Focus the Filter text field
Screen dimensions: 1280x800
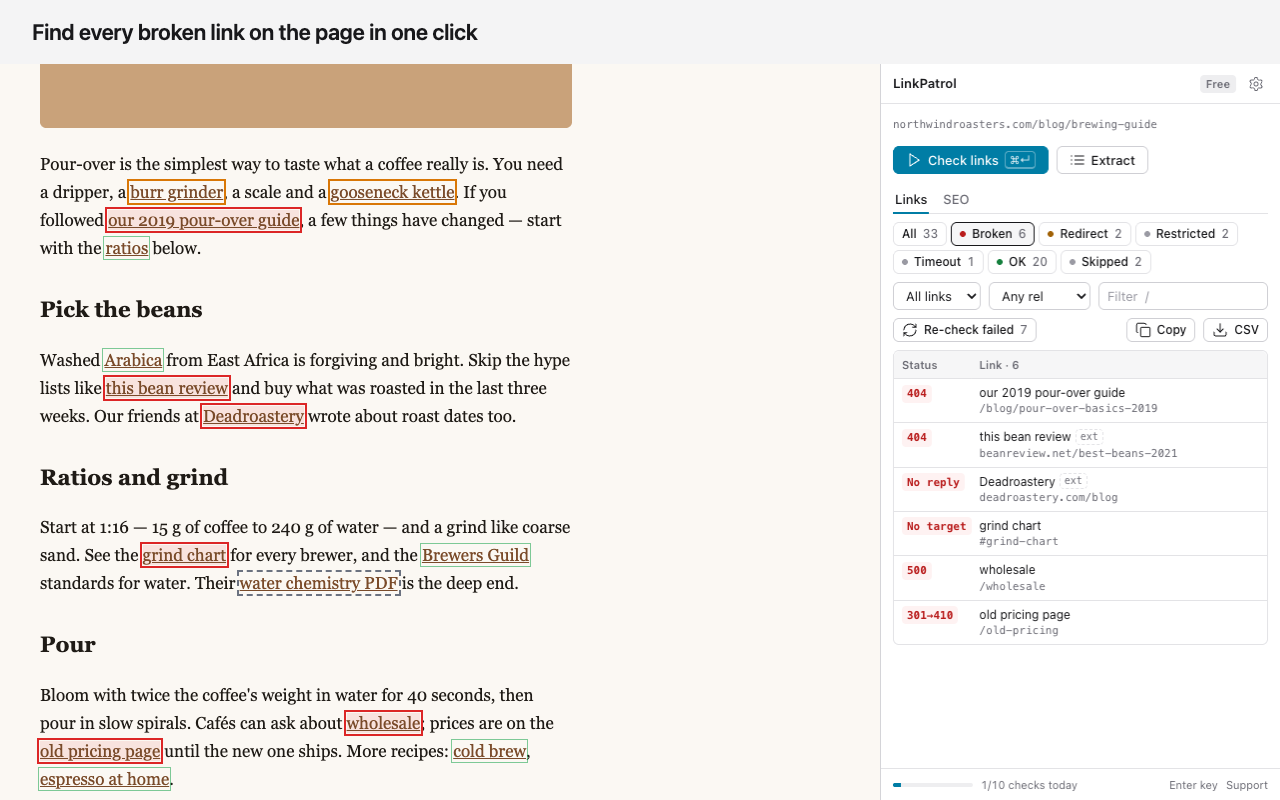tap(1183, 296)
